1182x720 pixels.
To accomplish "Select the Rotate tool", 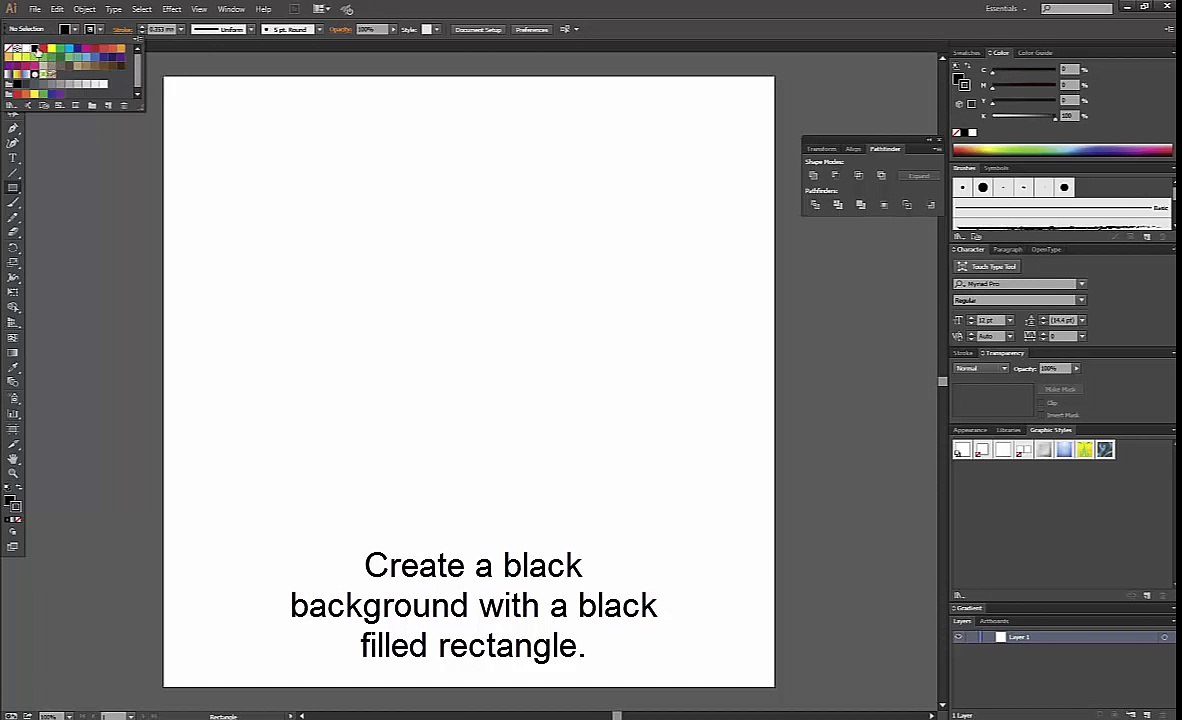I will pos(13,247).
